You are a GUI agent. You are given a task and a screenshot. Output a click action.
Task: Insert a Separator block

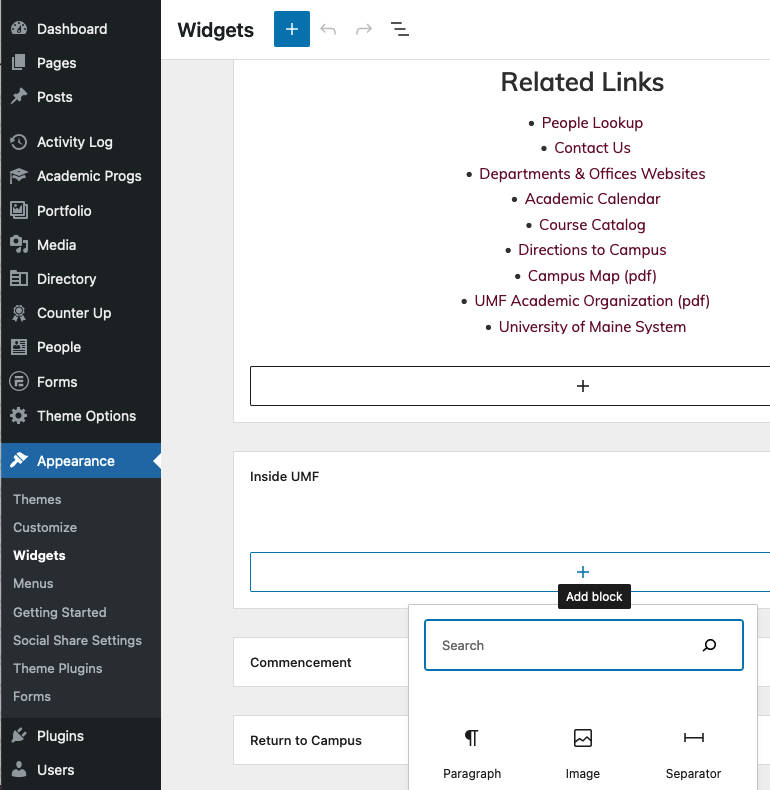click(x=693, y=754)
